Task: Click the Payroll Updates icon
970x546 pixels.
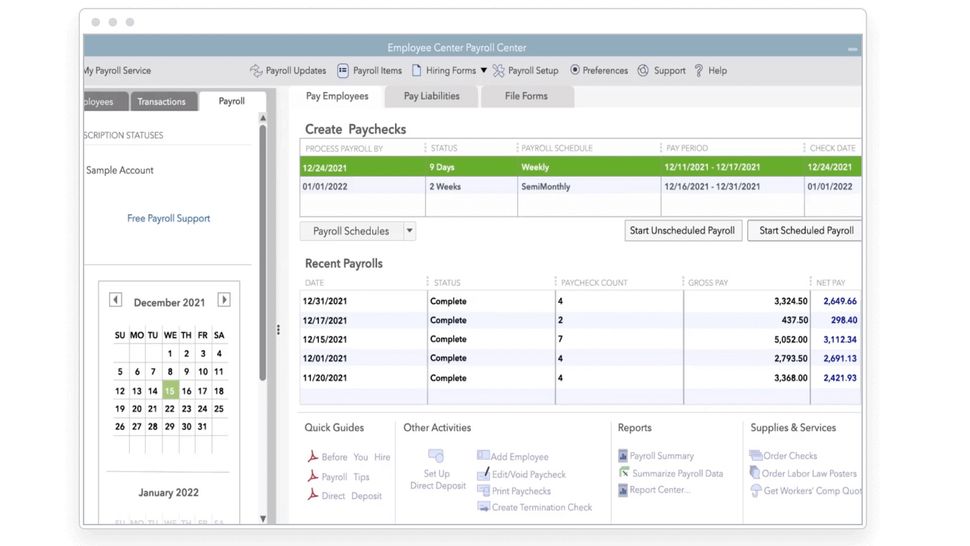Action: (x=256, y=70)
